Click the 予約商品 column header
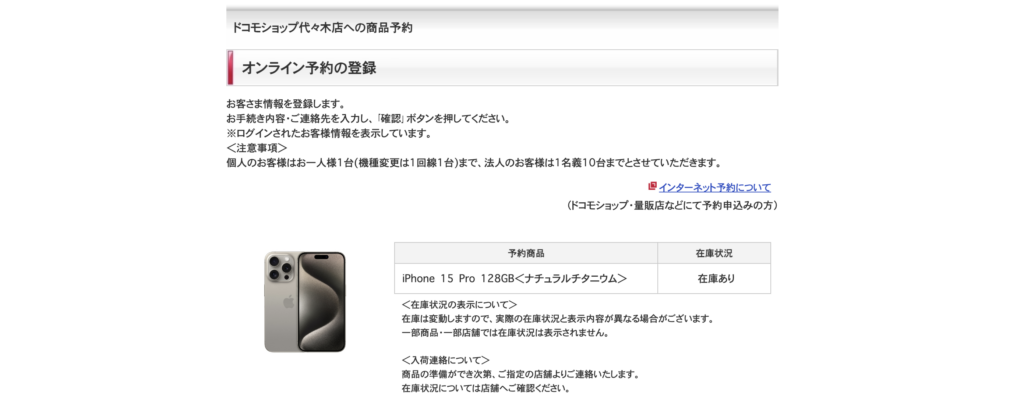Viewport: 1024px width, 415px height. [526, 254]
